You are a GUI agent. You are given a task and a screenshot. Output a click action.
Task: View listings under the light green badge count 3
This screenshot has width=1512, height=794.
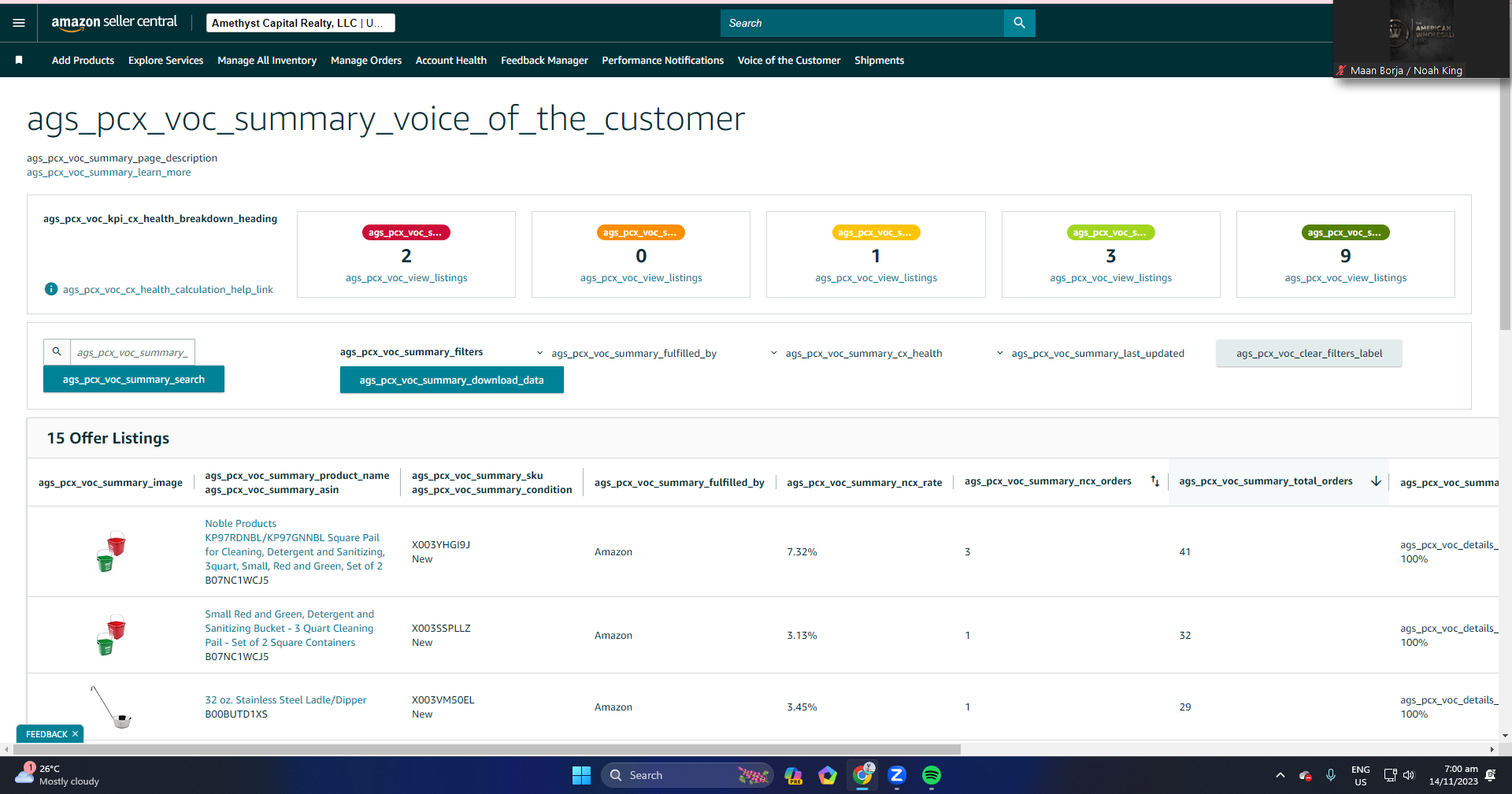pyautogui.click(x=1110, y=278)
